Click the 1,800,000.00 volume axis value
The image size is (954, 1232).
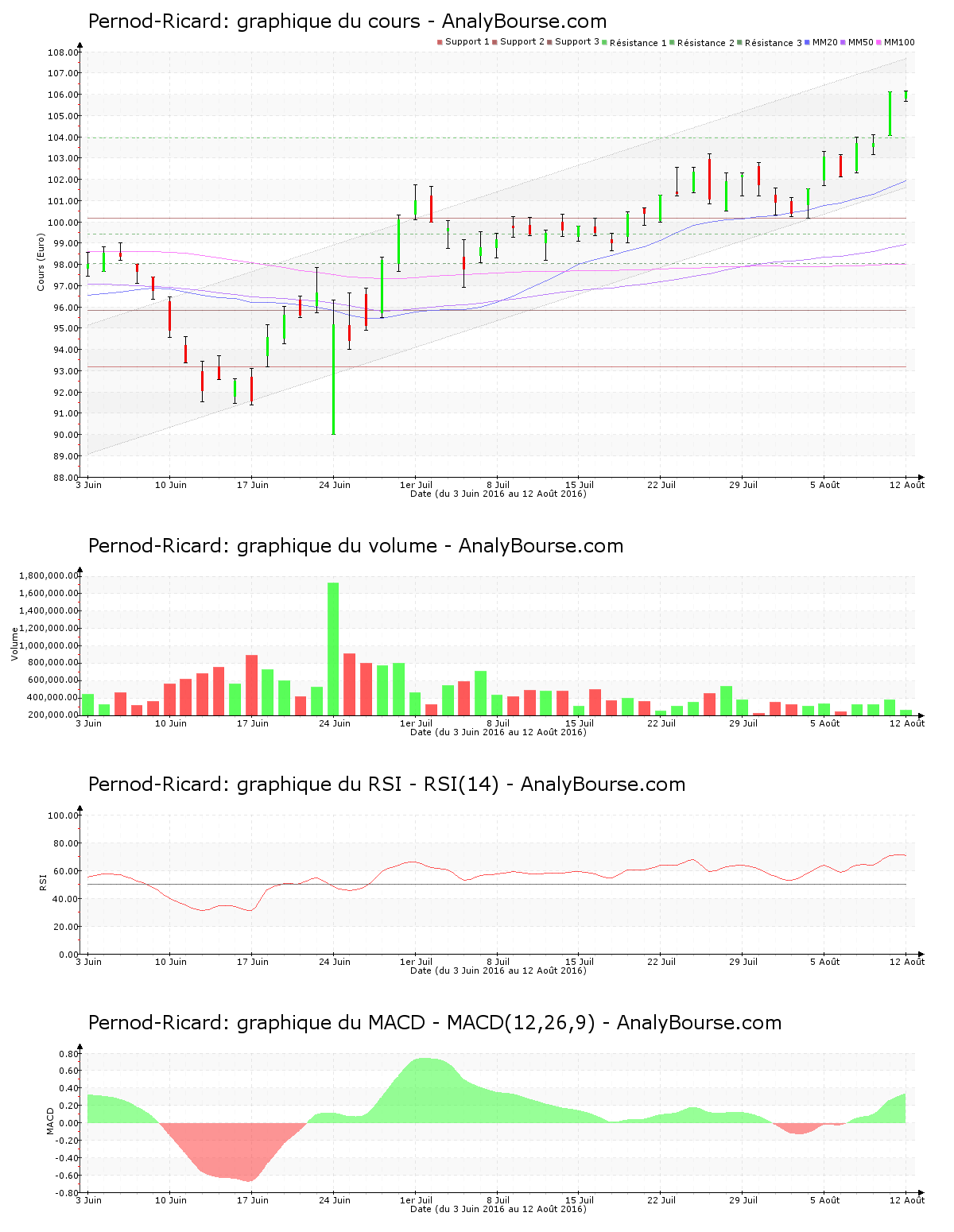pos(48,576)
